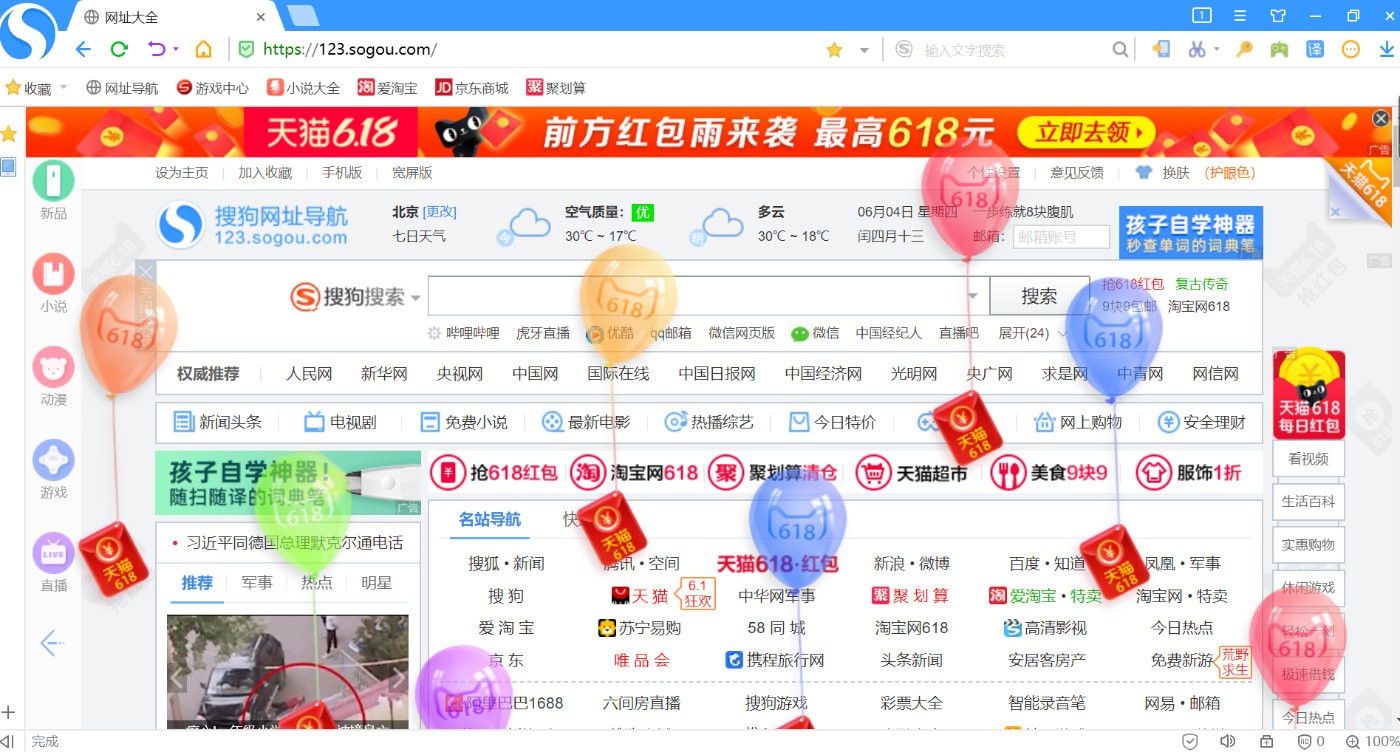Open the 小说大全 bookmark
1400x752 pixels.
(x=303, y=88)
